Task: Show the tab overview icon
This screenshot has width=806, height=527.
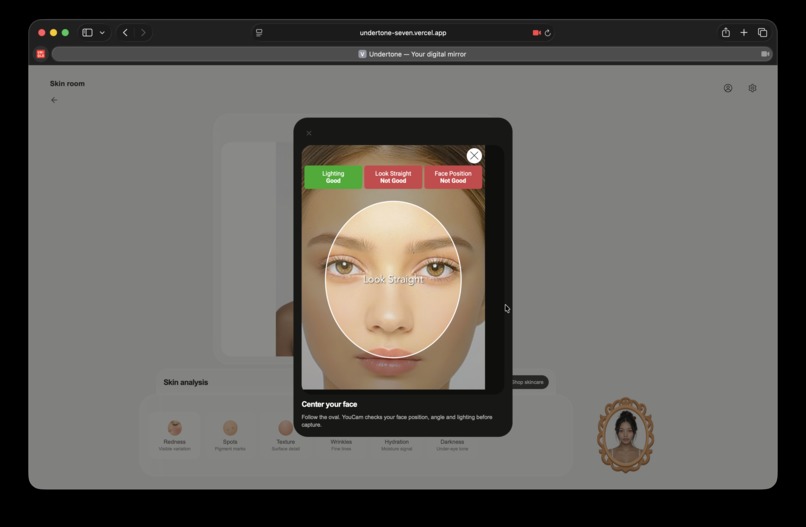Action: (x=762, y=32)
